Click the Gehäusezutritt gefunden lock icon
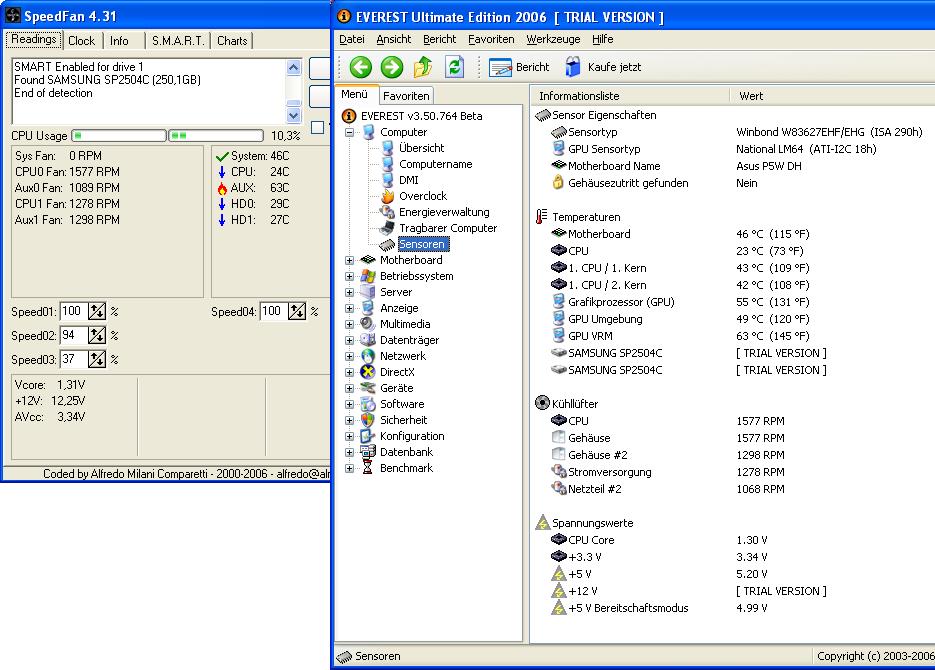 pos(558,183)
